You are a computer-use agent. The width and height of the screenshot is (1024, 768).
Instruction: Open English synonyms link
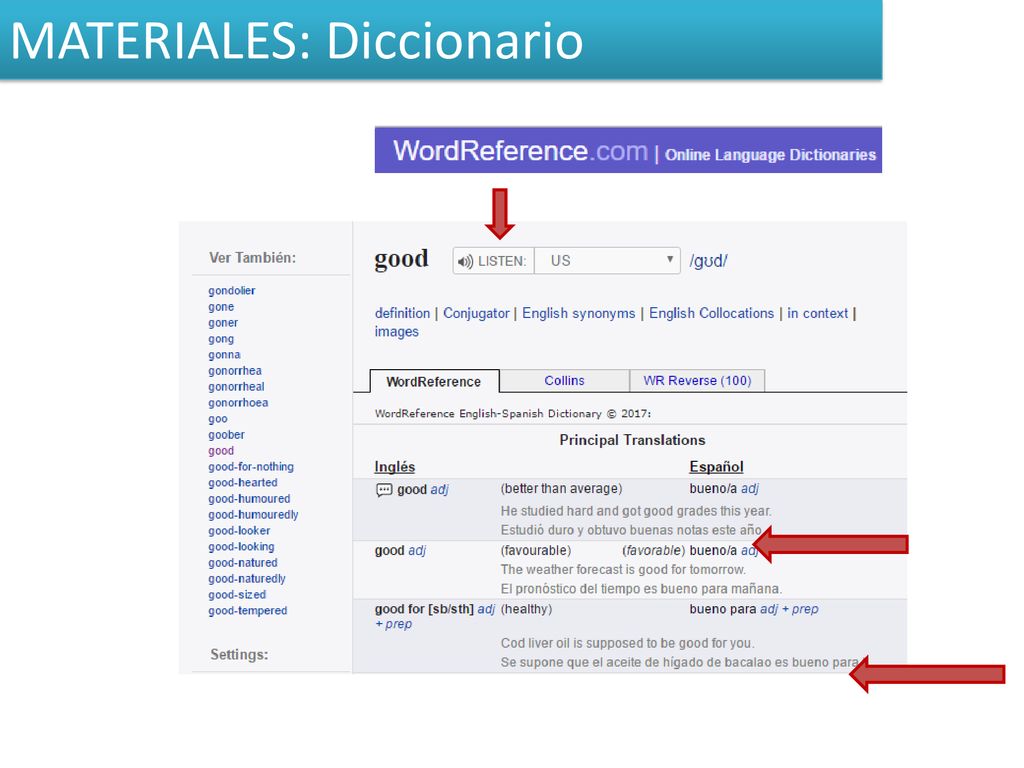(579, 313)
